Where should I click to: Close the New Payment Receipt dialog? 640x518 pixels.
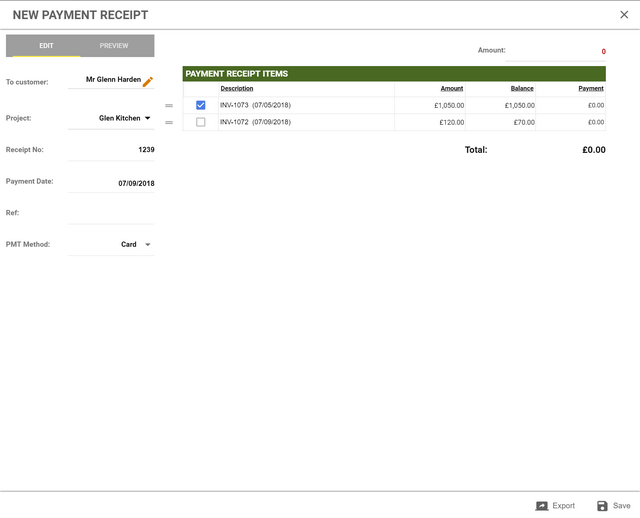coord(624,15)
